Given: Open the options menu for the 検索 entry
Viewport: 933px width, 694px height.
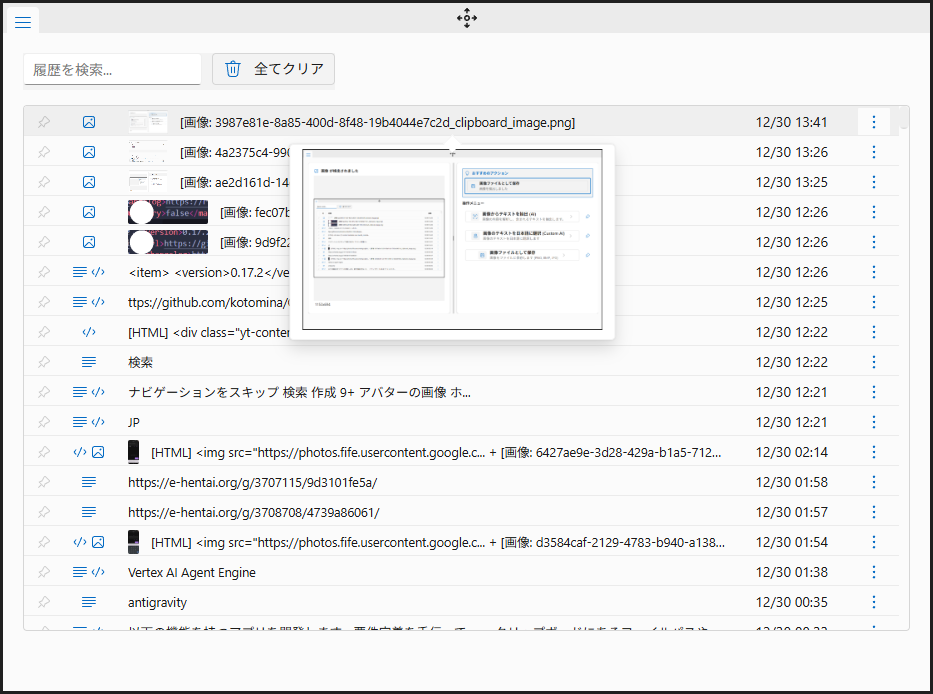Looking at the screenshot, I should [x=874, y=362].
